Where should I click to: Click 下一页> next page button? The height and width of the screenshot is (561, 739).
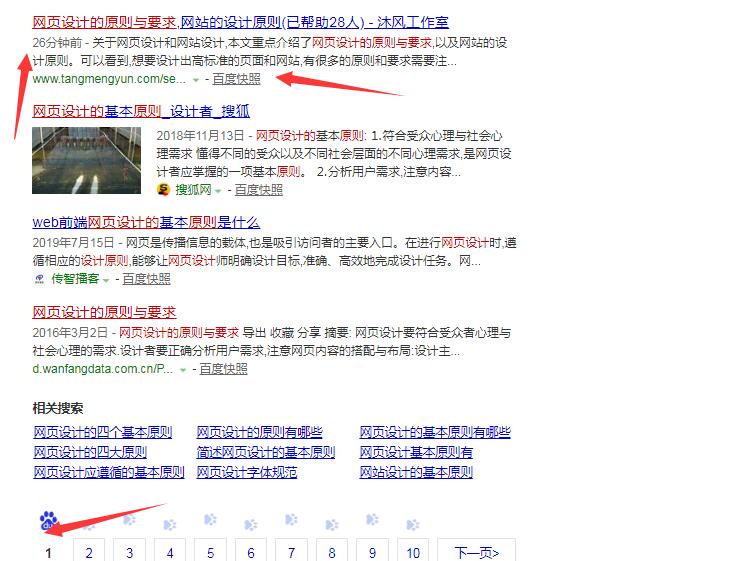pyautogui.click(x=476, y=552)
